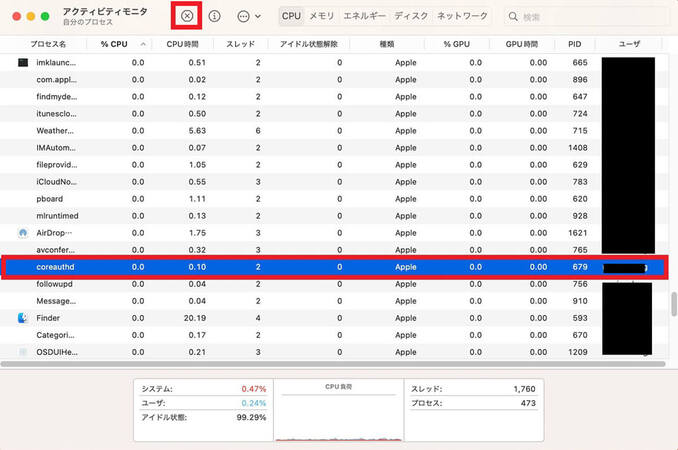Select the Categori... process row

coord(332,335)
